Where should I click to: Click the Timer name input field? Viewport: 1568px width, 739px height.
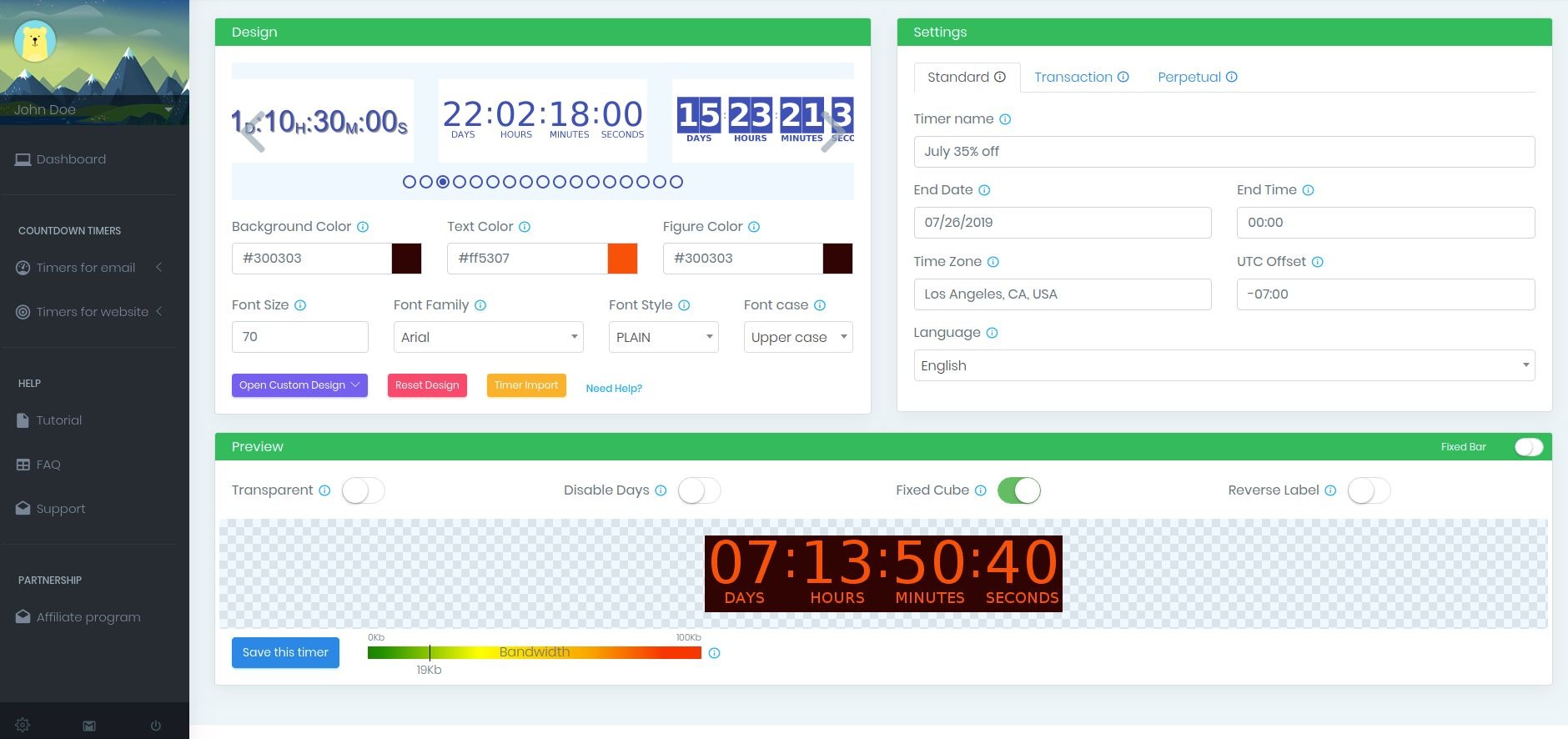[x=1224, y=152]
